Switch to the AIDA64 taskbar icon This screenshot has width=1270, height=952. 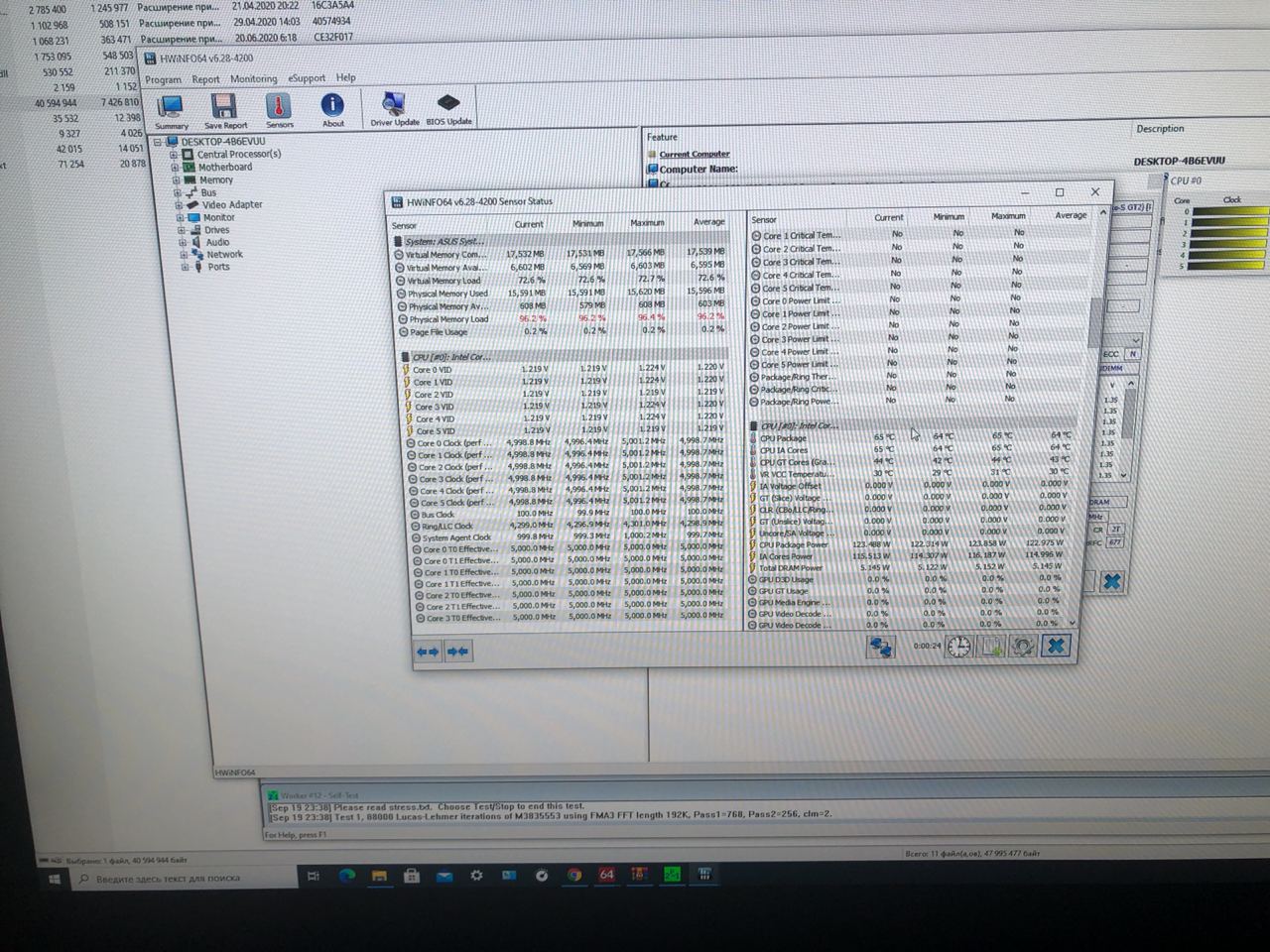click(x=606, y=875)
